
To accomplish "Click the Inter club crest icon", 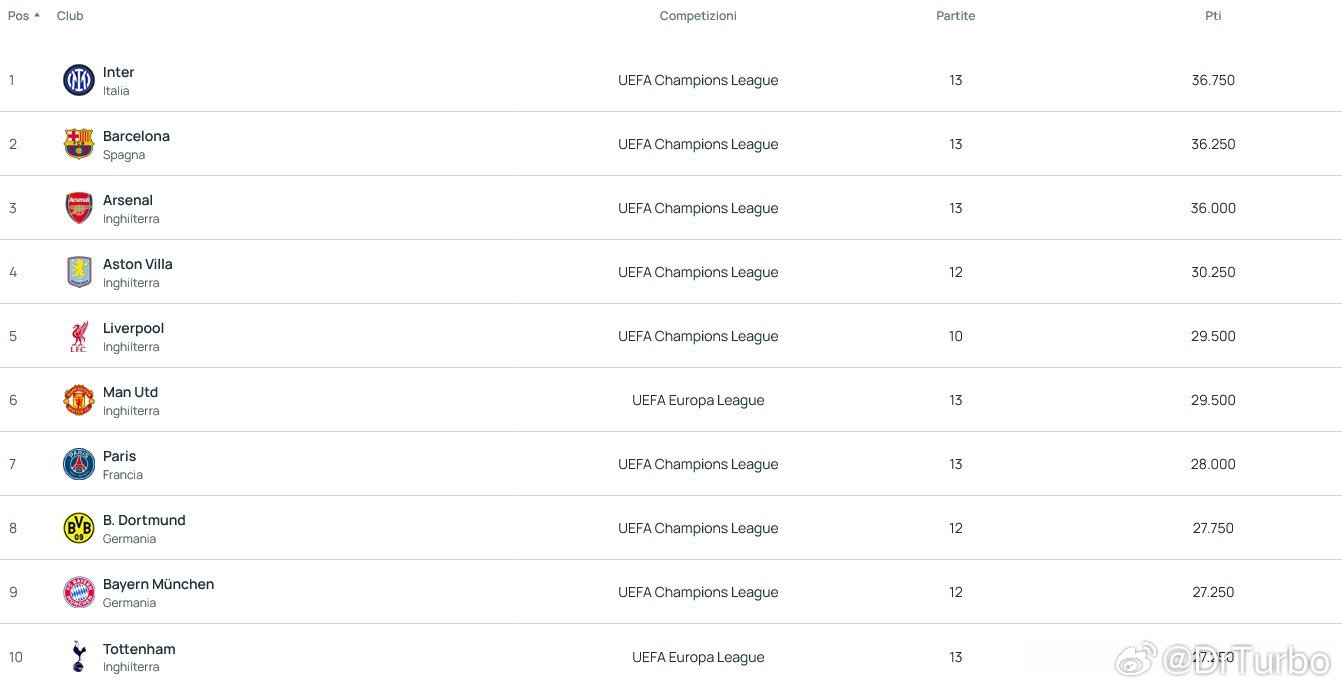I will coord(79,80).
